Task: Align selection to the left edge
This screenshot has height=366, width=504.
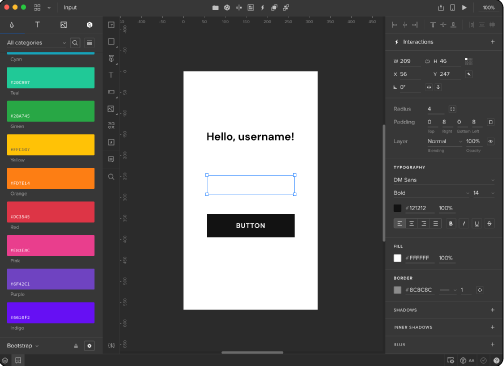Action: 394,25
